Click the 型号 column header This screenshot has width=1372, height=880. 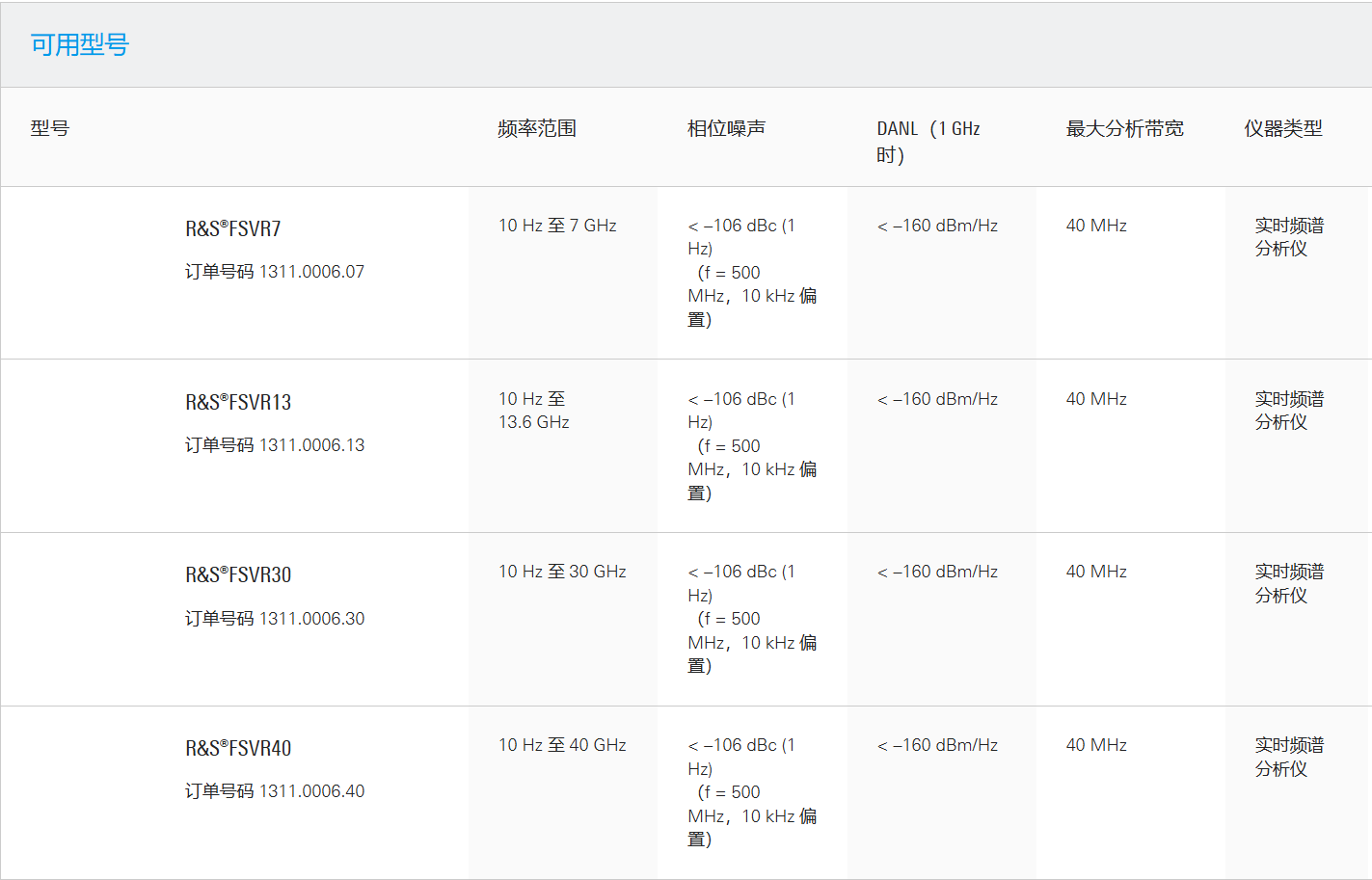[x=50, y=128]
